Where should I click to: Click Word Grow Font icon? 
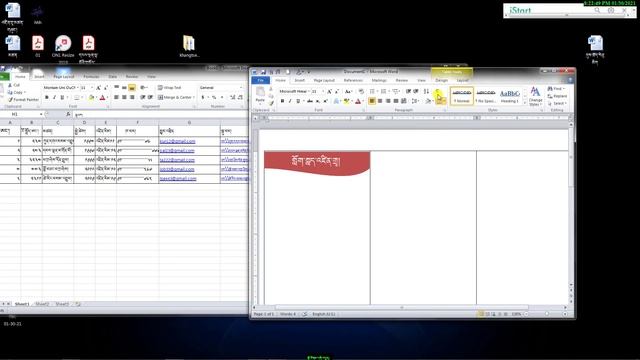tap(329, 91)
